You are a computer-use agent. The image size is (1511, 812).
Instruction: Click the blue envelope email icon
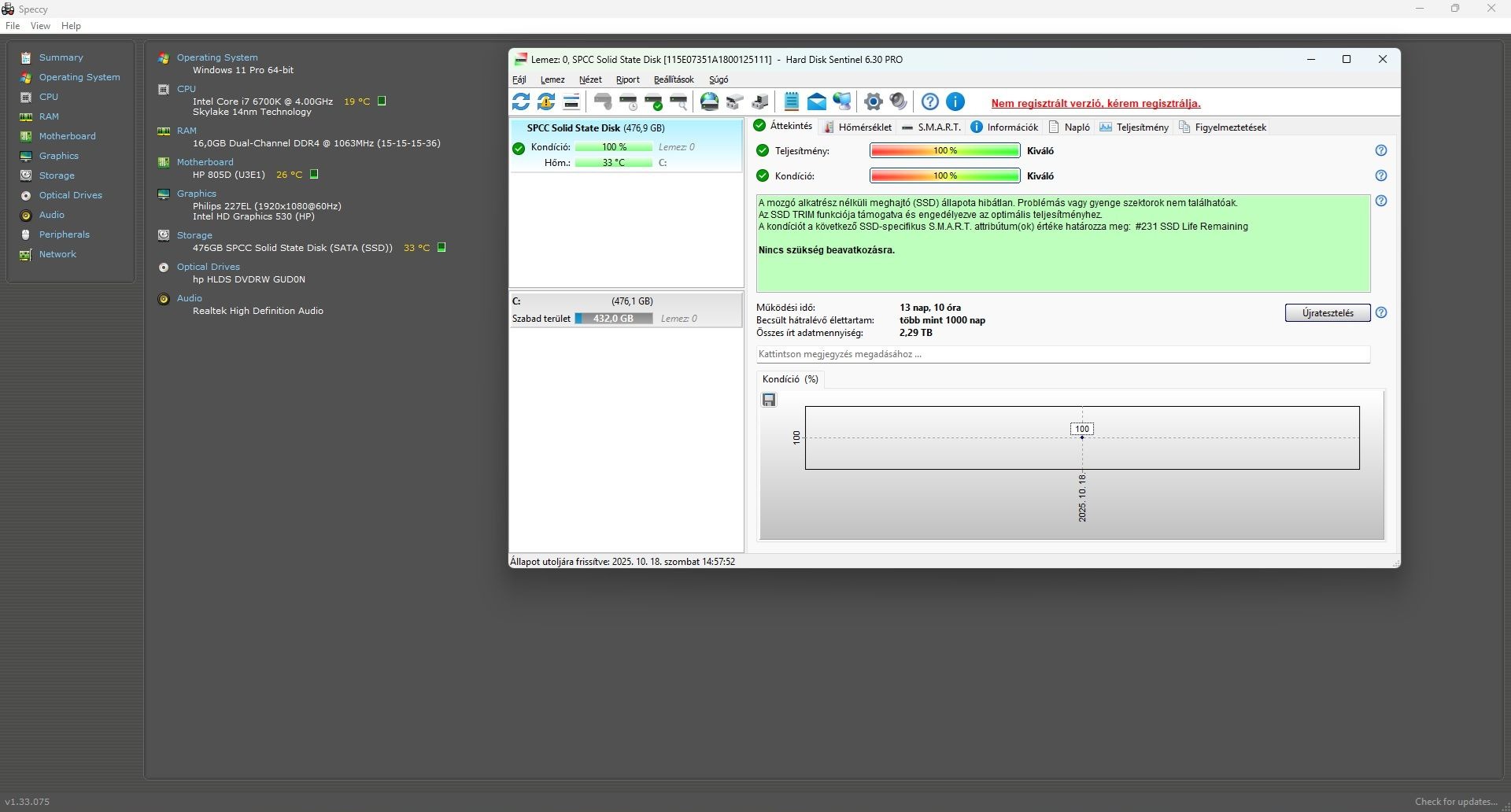(x=817, y=101)
